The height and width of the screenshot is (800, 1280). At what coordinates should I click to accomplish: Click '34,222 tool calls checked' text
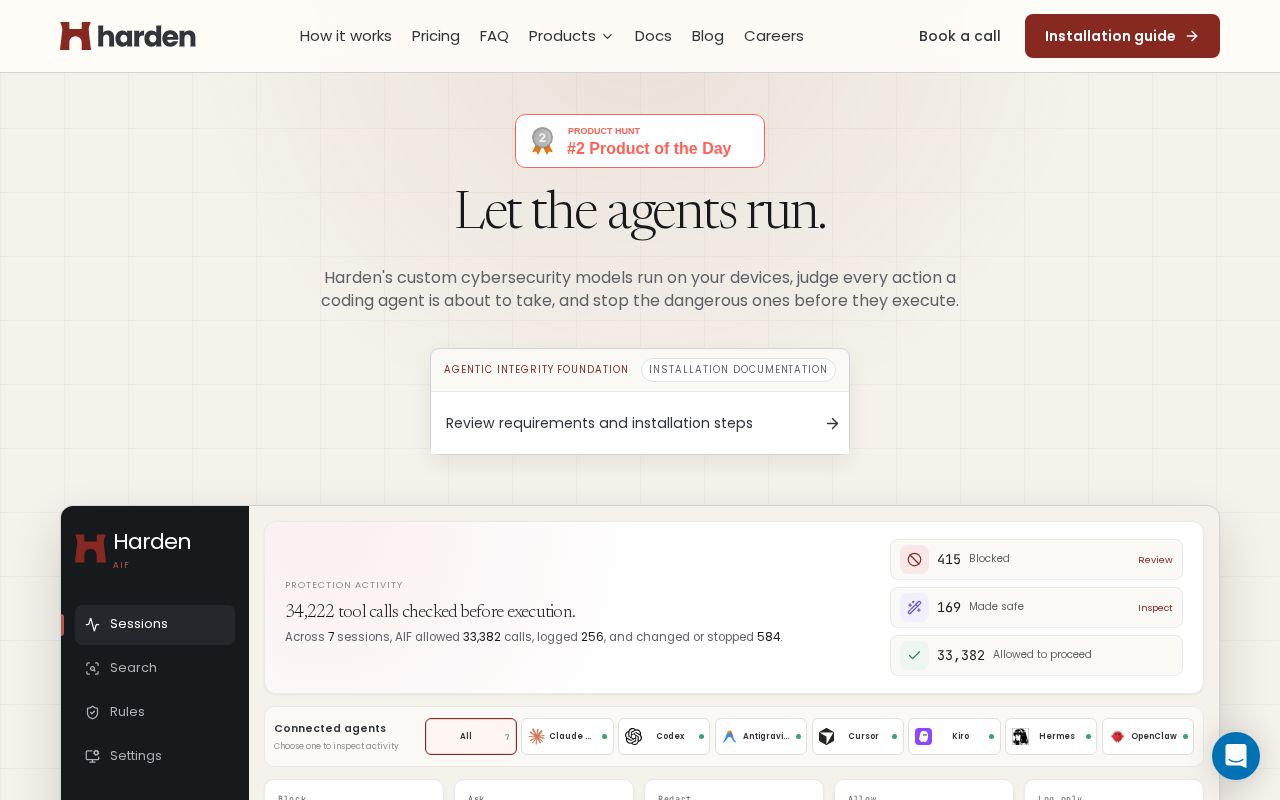[430, 611]
